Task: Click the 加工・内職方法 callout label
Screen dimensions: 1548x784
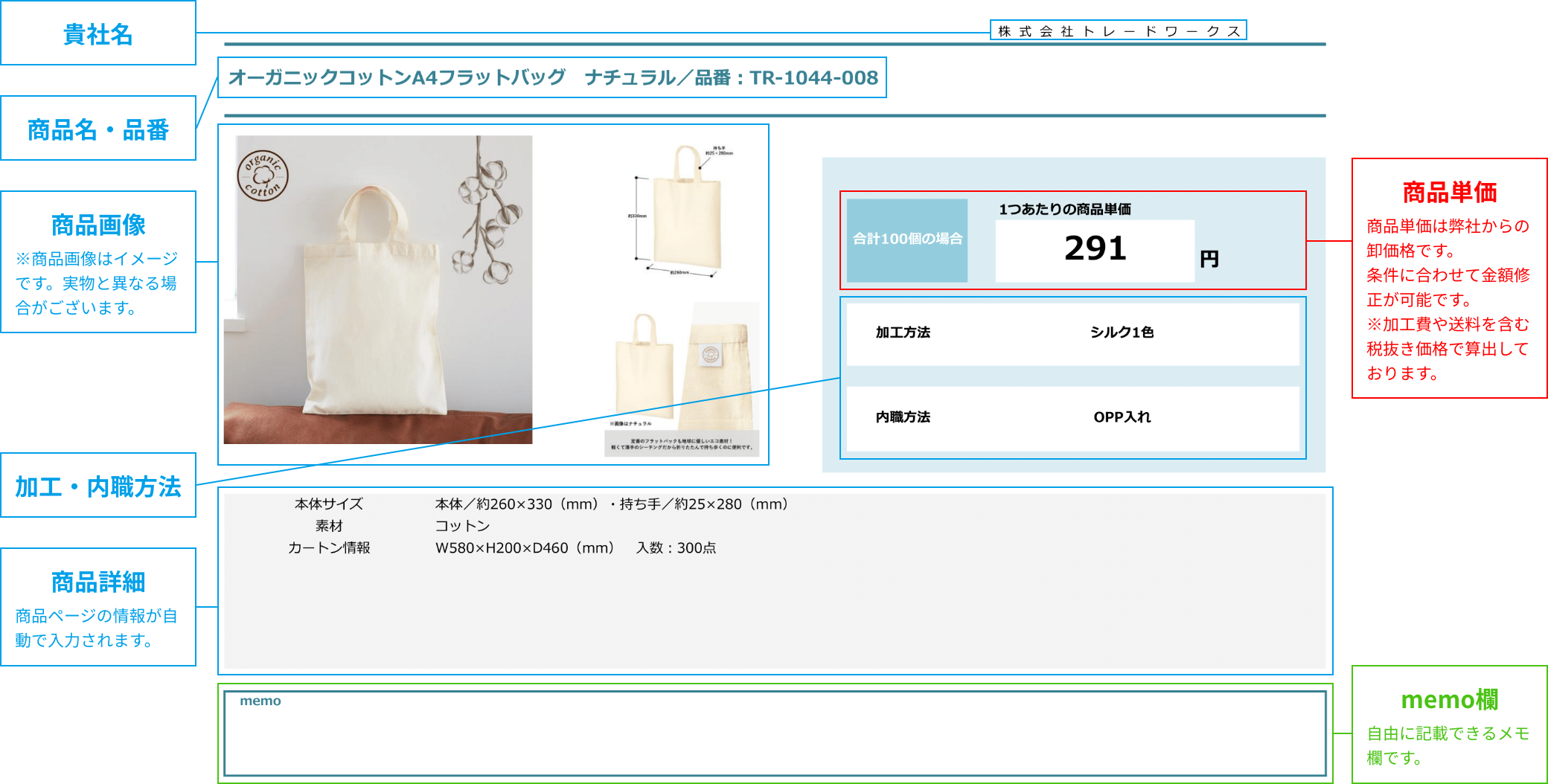Action: (98, 486)
